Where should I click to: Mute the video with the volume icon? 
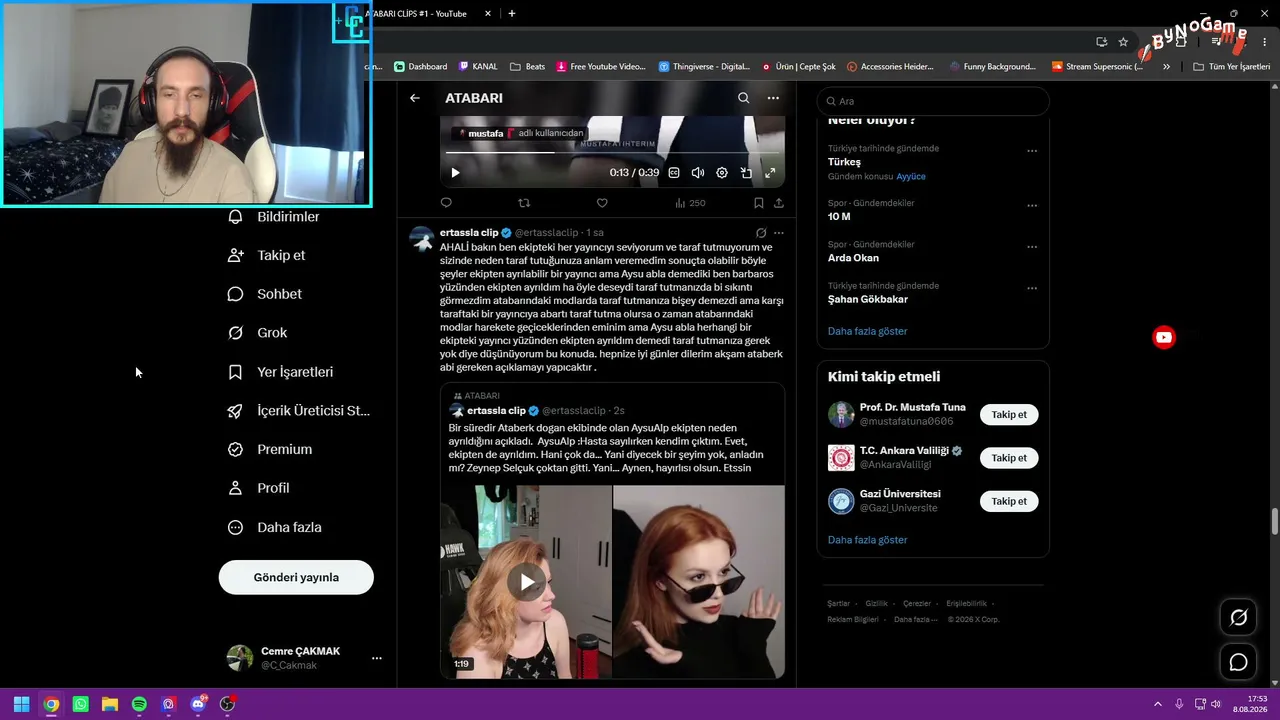[x=698, y=173]
